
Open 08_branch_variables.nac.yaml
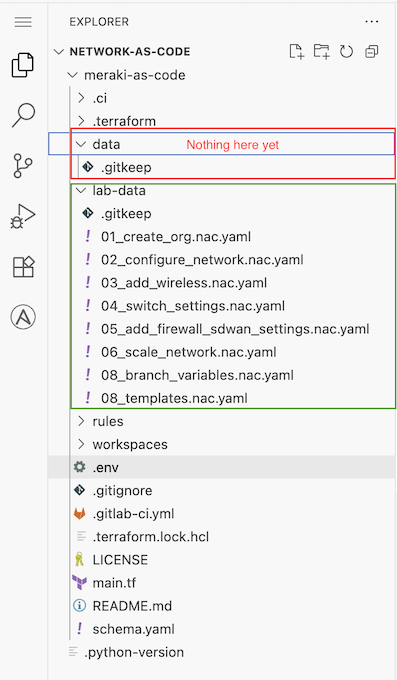[x=197, y=375]
